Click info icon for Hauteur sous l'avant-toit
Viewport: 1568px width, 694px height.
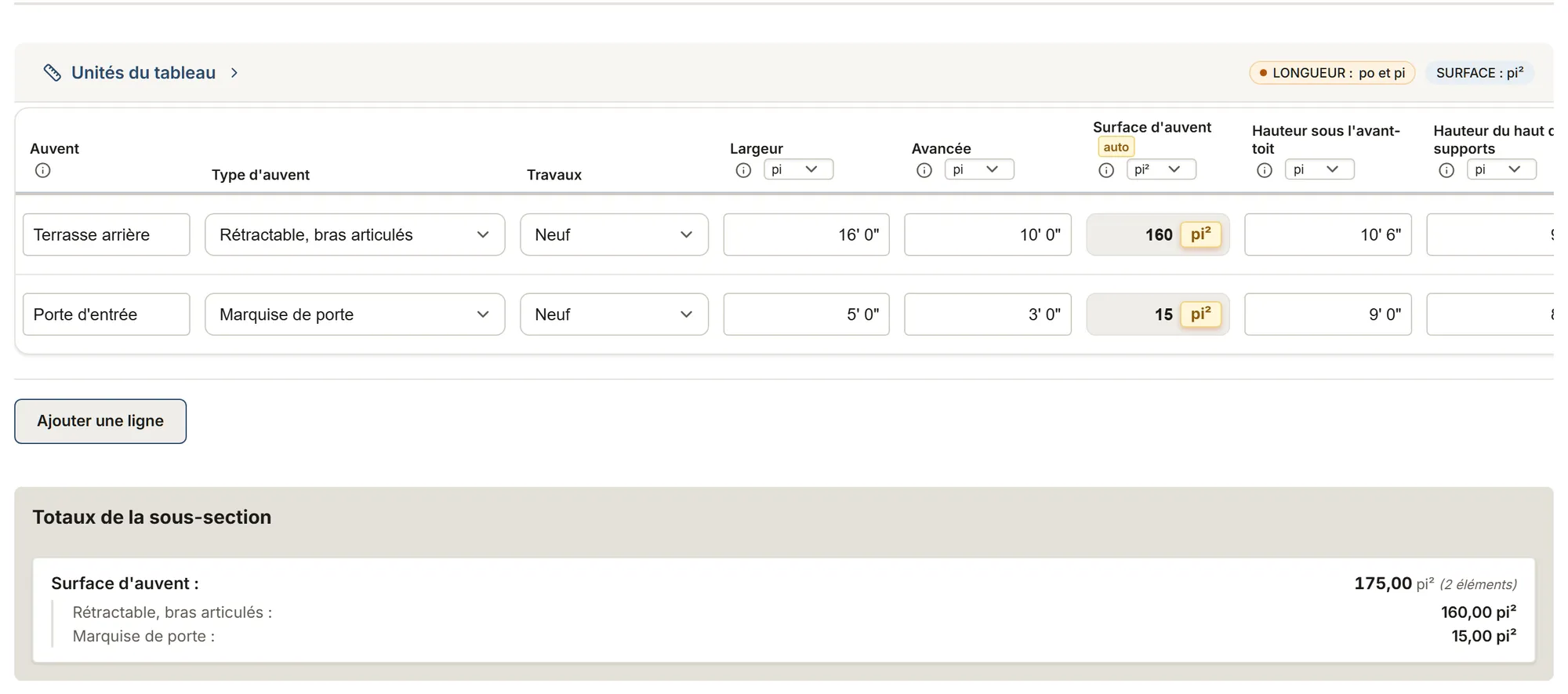coord(1265,170)
